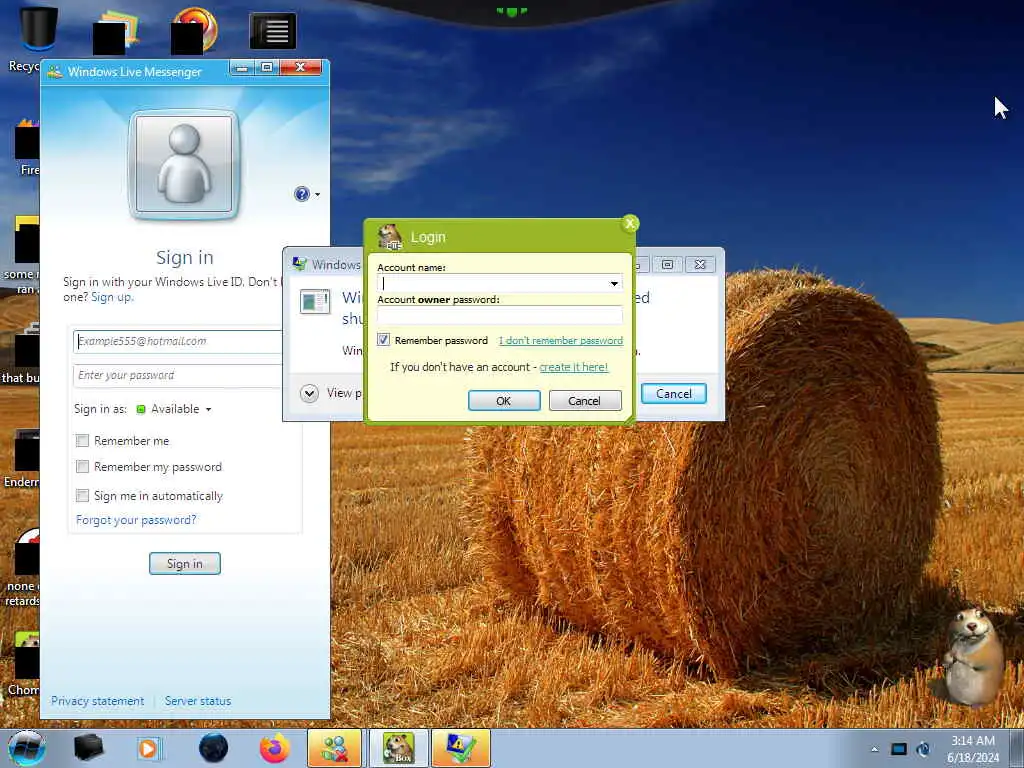Launch media player taskbar icon
1024x768 pixels.
[149, 748]
